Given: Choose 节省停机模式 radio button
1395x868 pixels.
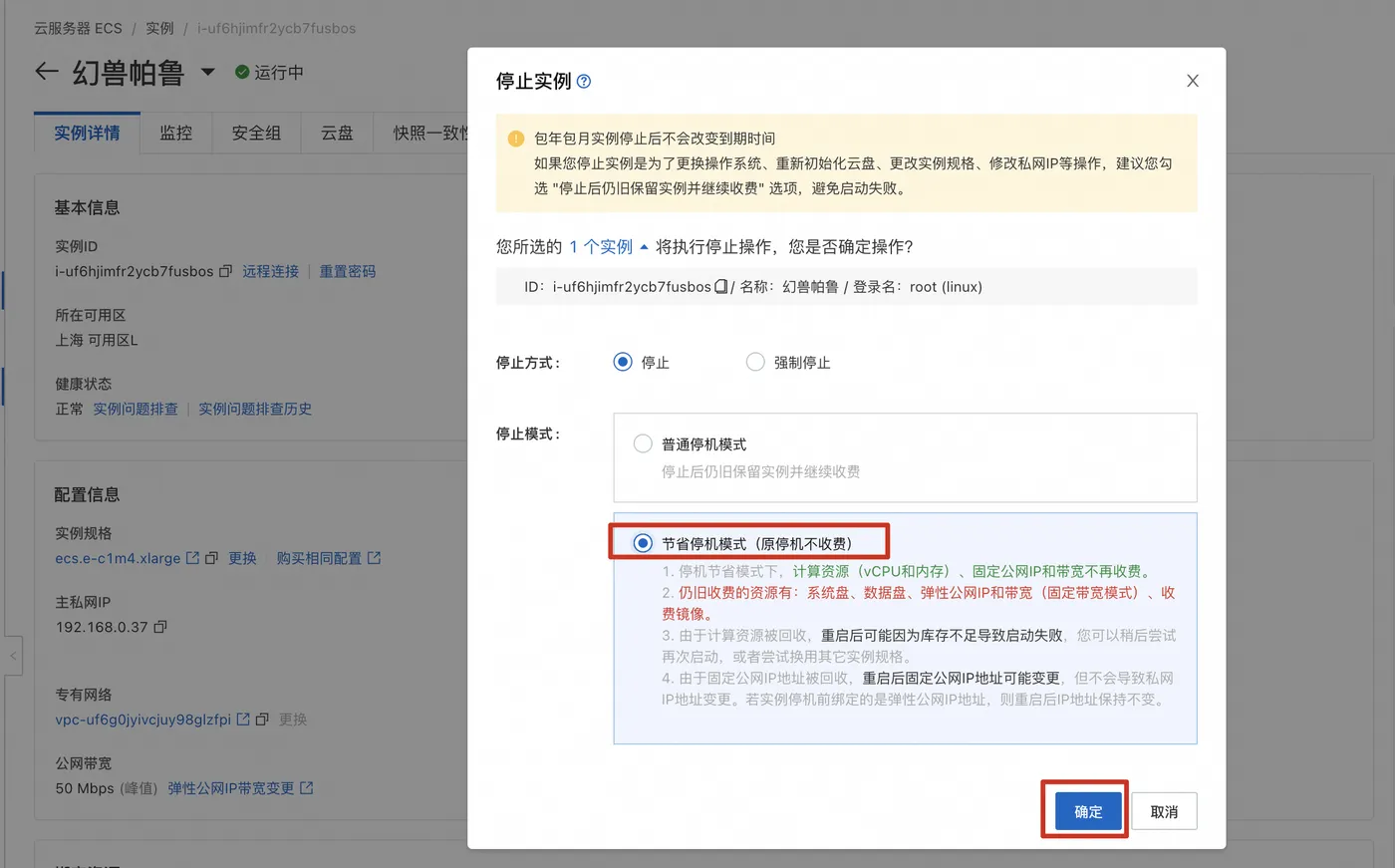Looking at the screenshot, I should pos(643,543).
